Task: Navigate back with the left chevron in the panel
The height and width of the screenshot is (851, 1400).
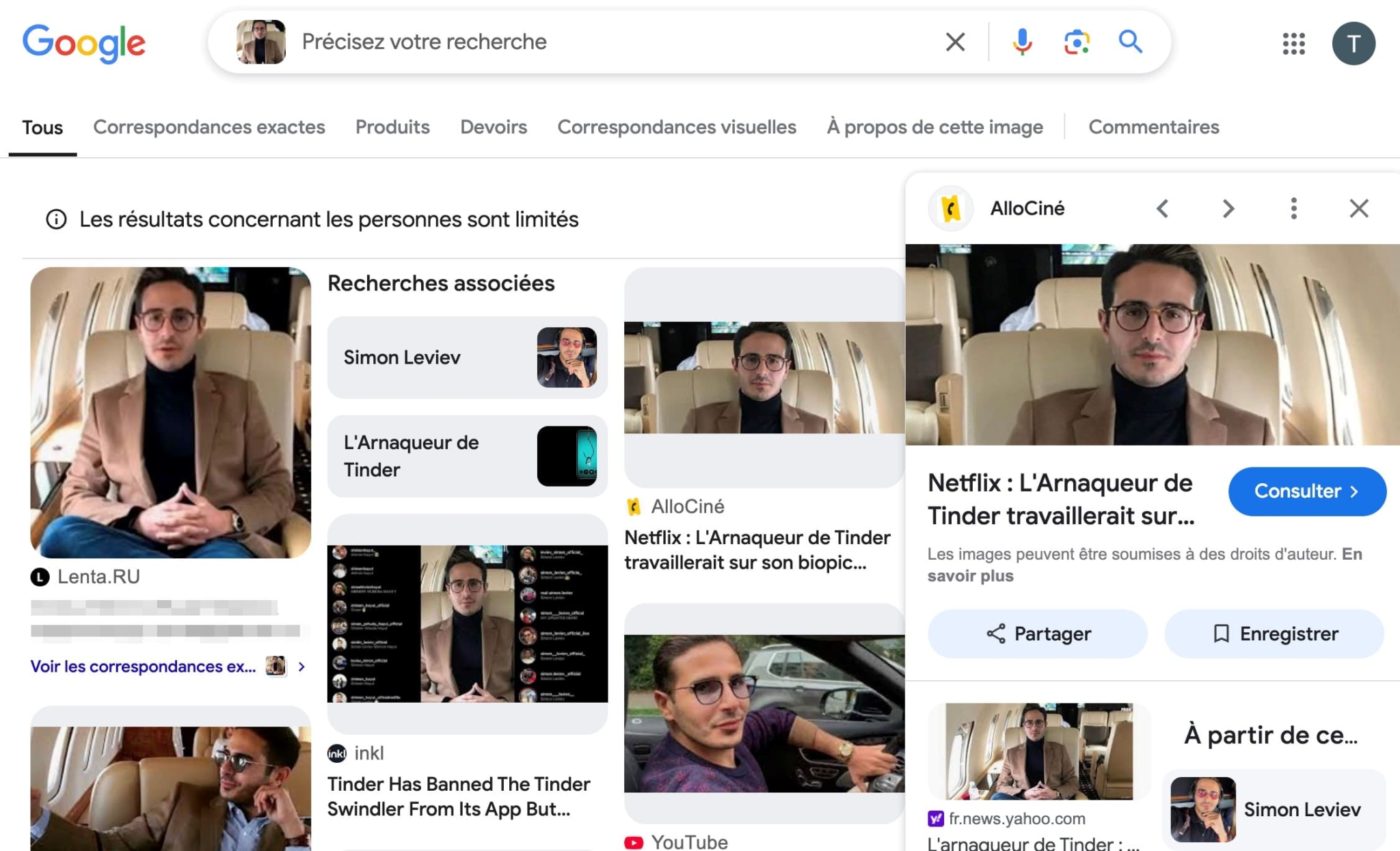Action: click(x=1163, y=208)
